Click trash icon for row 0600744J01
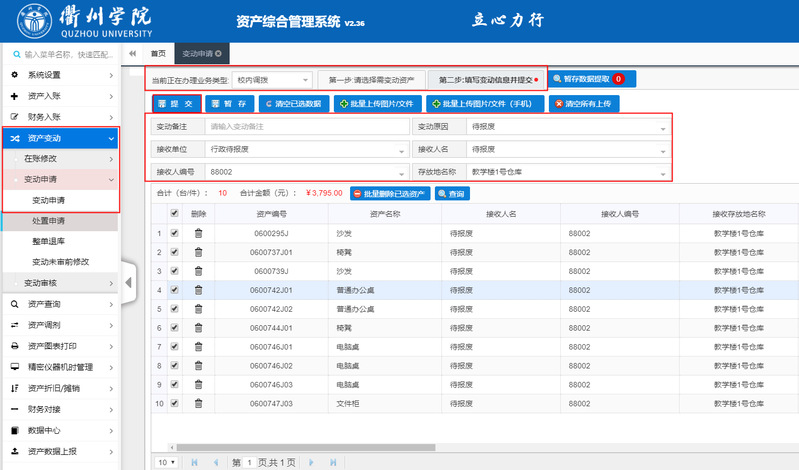 (198, 328)
